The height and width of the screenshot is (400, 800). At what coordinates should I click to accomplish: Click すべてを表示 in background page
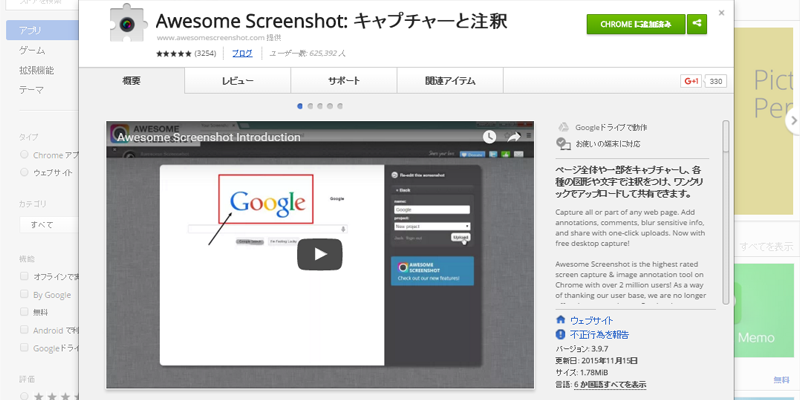[x=766, y=247]
